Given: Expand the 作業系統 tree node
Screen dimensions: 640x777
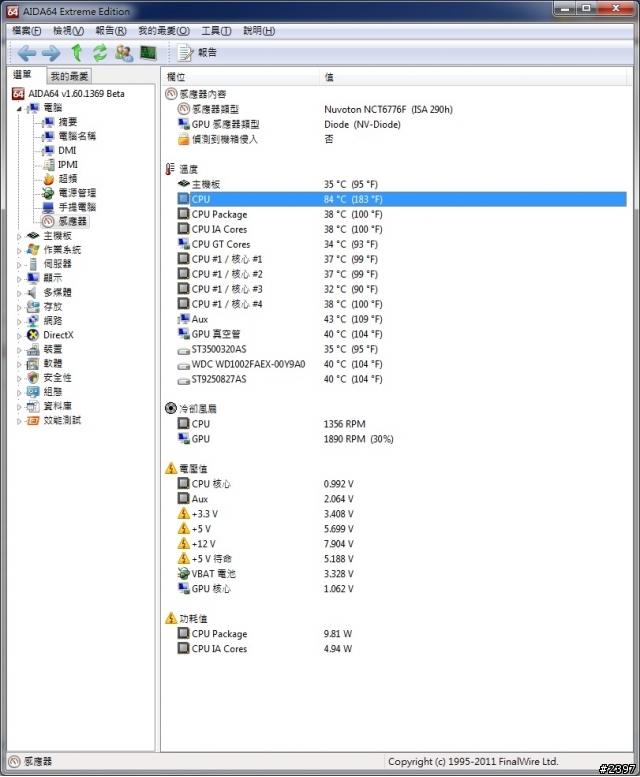Looking at the screenshot, I should click(x=19, y=251).
